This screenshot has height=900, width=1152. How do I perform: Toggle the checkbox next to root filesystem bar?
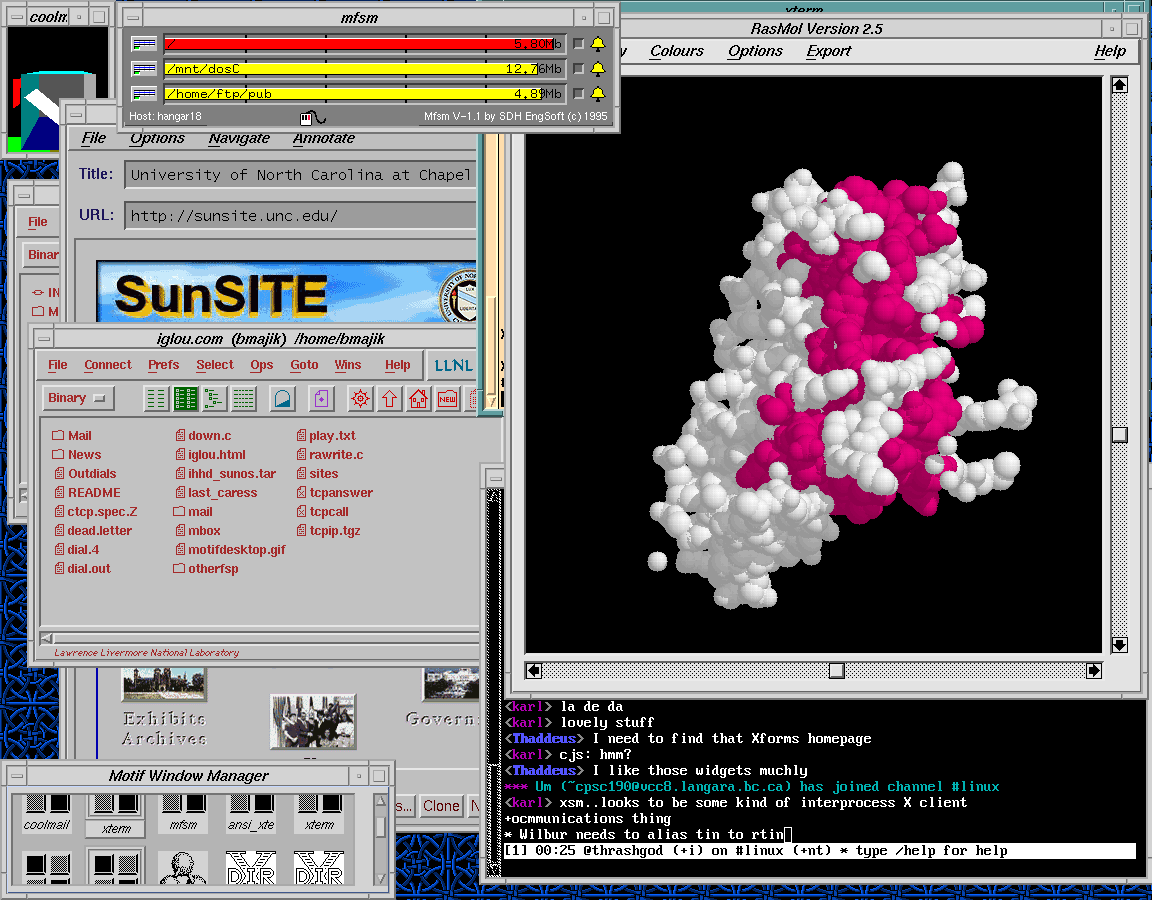click(x=578, y=44)
